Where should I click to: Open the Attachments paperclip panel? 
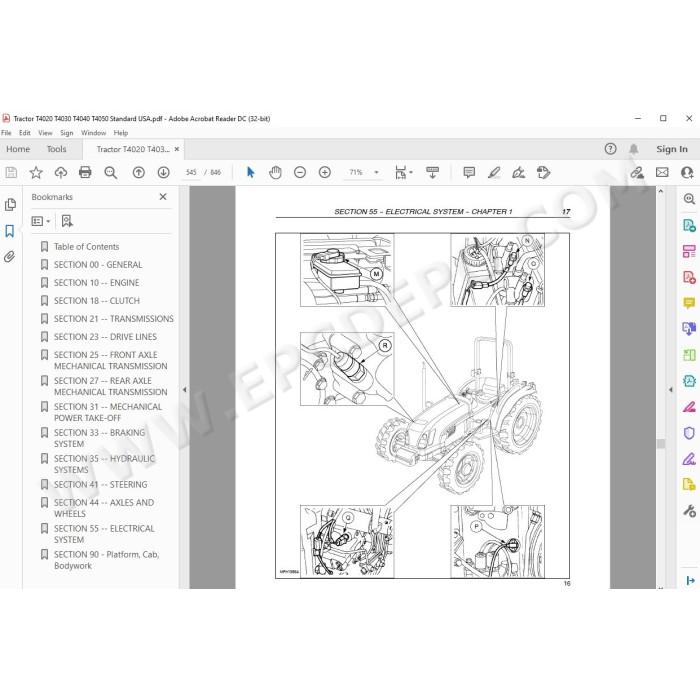click(x=9, y=257)
